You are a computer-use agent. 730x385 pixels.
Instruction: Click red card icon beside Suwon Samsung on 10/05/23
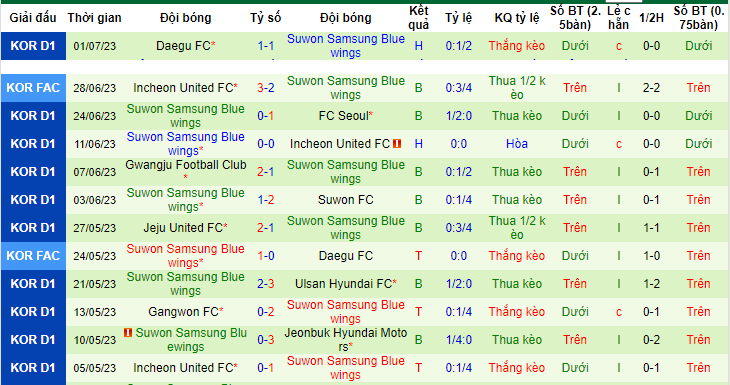[x=128, y=333]
